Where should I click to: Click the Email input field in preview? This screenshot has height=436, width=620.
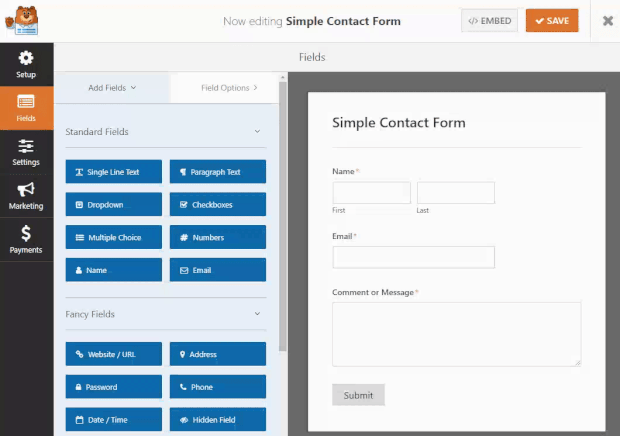pyautogui.click(x=414, y=257)
